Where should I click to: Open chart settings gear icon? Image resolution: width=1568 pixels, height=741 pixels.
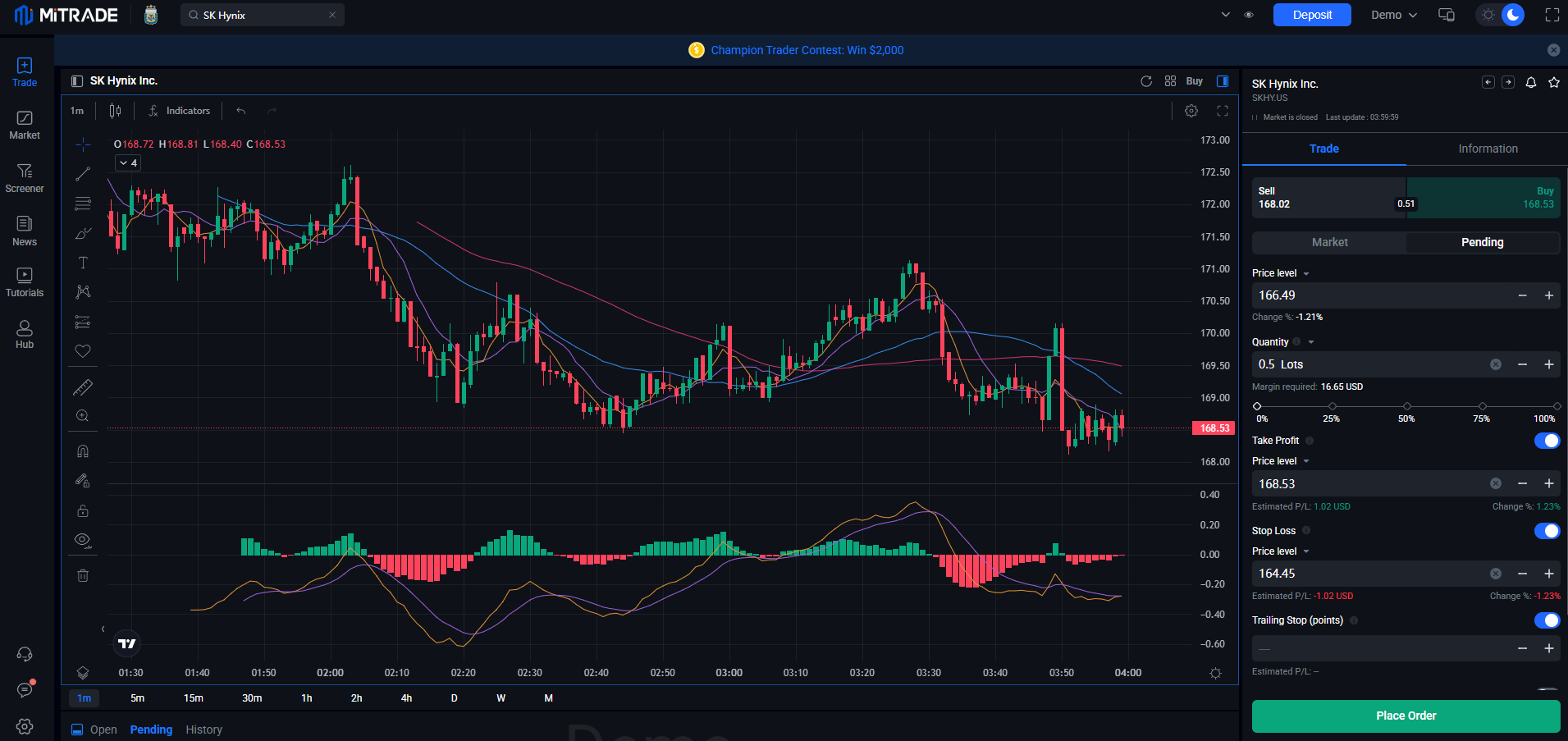(x=1191, y=111)
